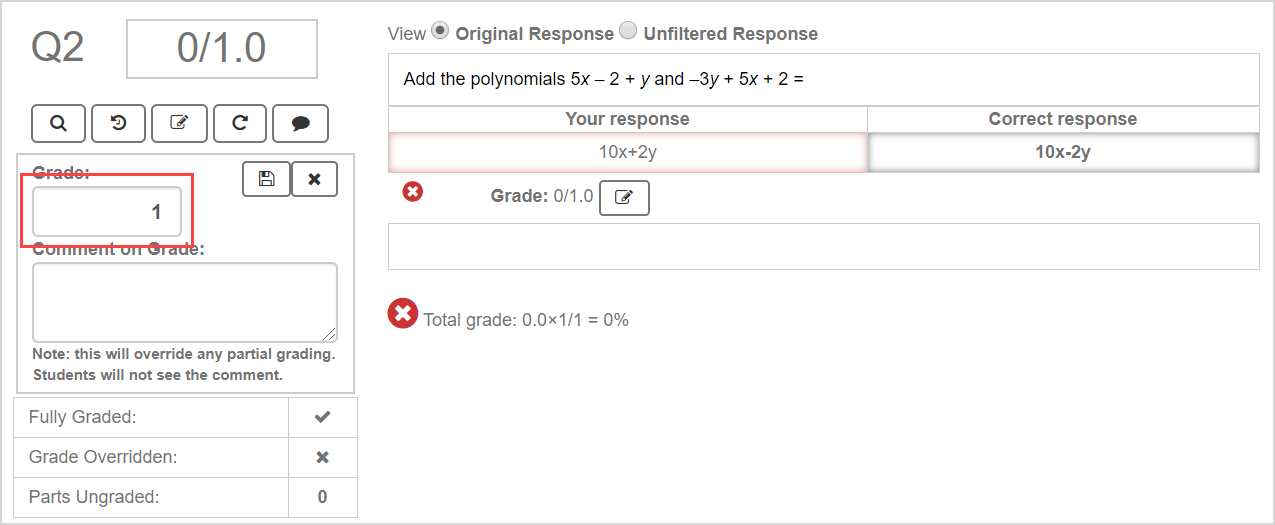Cancel grade editing with the X button
The width and height of the screenshot is (1275, 525).
tap(314, 179)
